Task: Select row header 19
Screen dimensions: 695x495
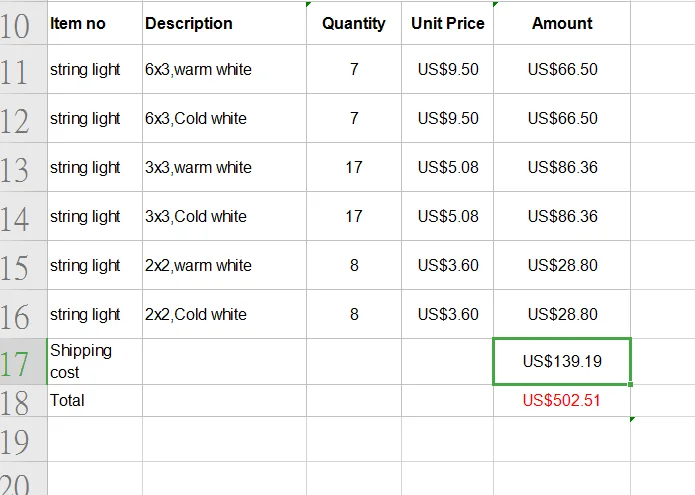Action: pos(23,439)
